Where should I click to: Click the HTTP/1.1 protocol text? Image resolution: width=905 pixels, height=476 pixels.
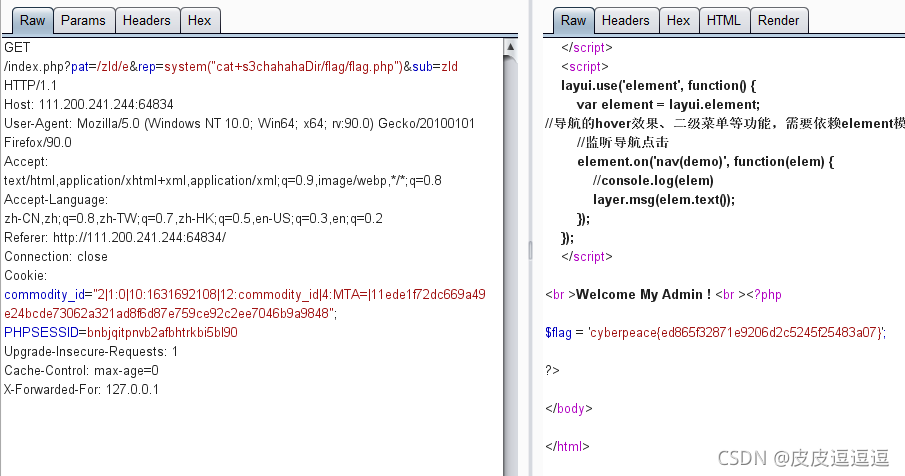click(x=31, y=85)
